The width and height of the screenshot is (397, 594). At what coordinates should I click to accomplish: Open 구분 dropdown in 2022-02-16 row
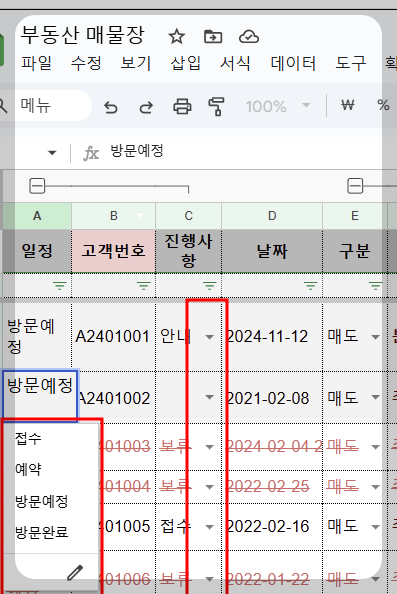pyautogui.click(x=375, y=527)
